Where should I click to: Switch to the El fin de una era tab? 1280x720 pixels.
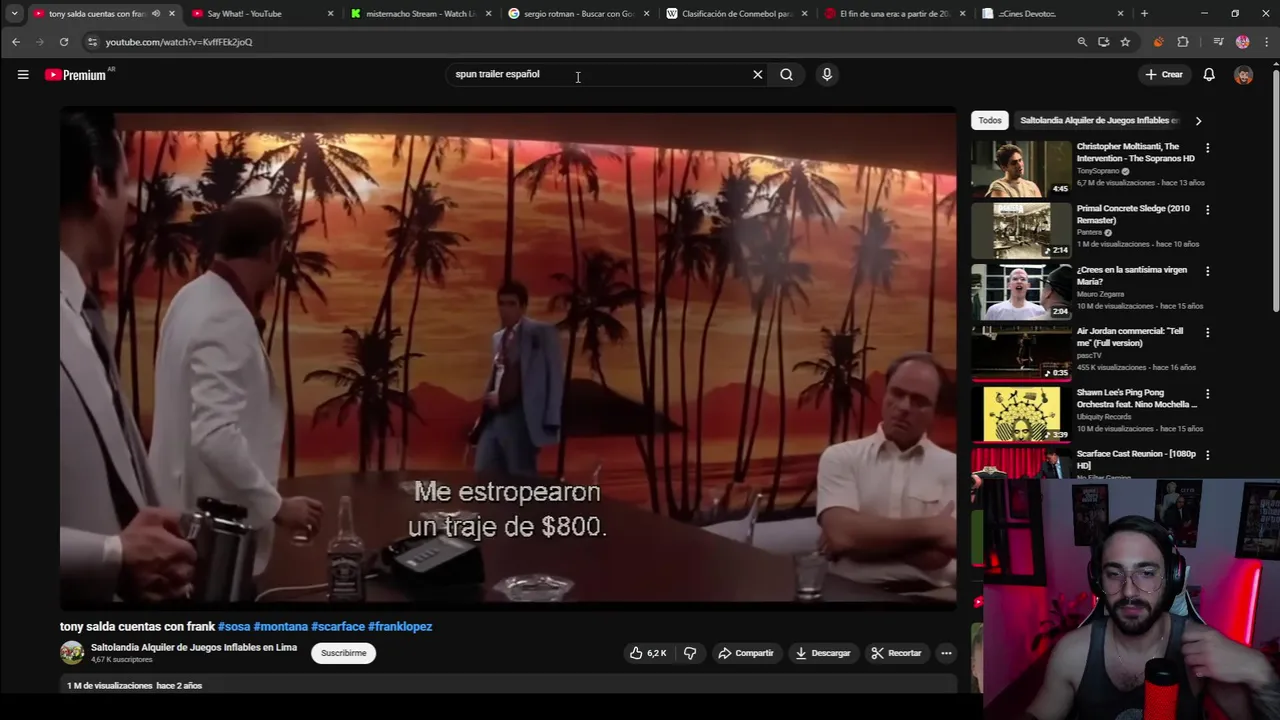894,14
